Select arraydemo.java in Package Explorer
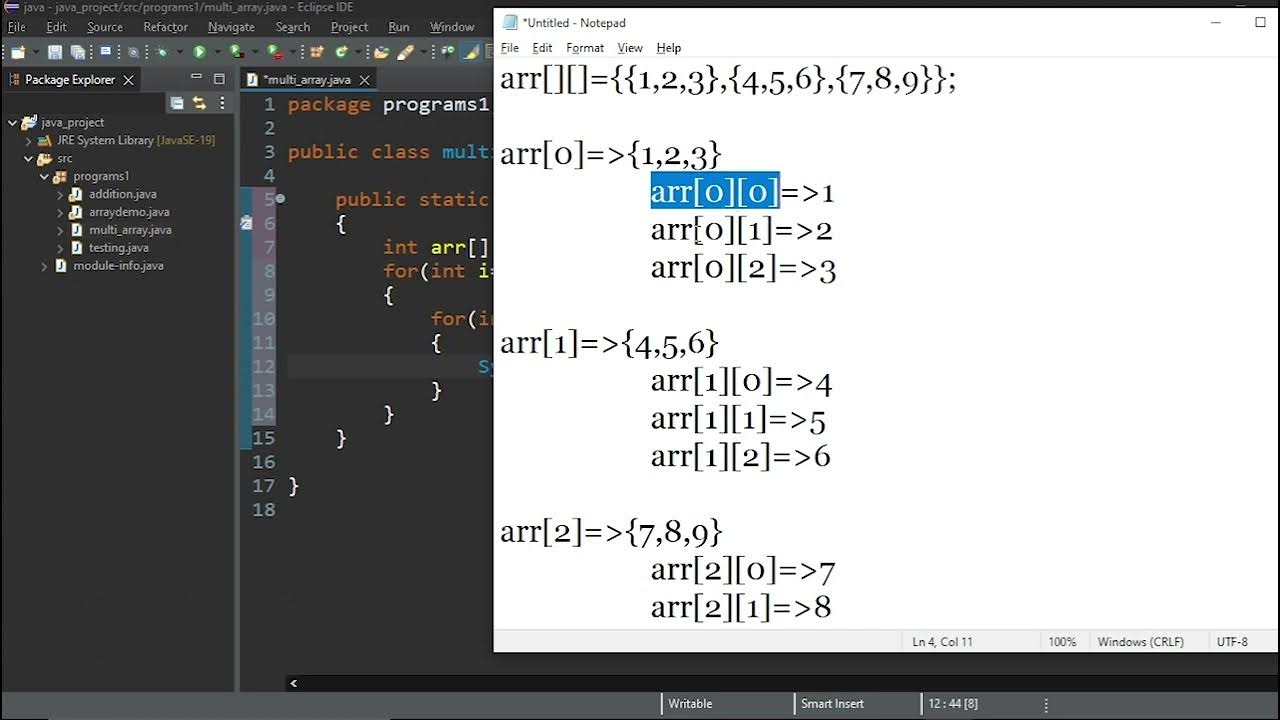This screenshot has width=1280, height=720. (x=129, y=212)
